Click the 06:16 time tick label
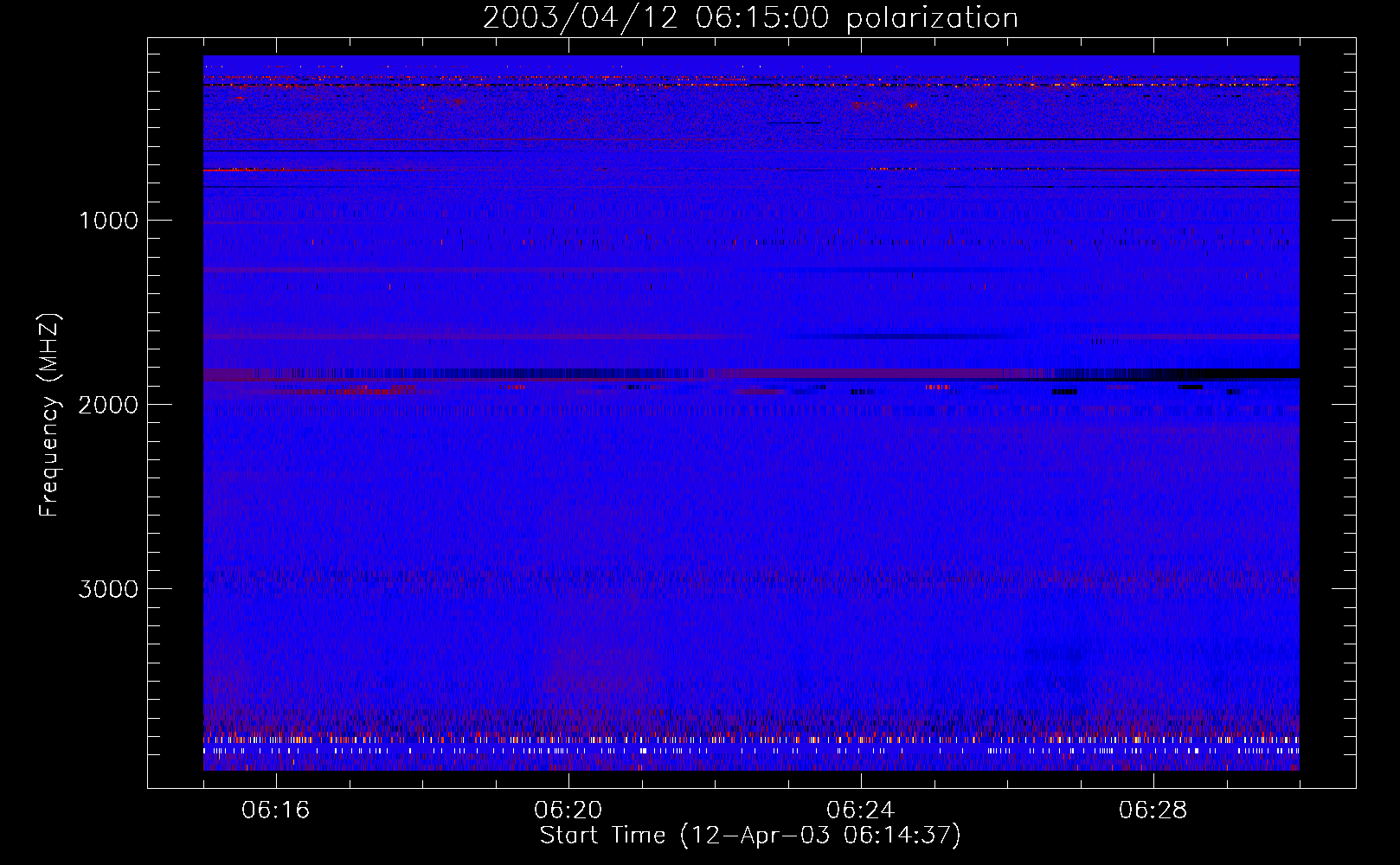 (275, 811)
